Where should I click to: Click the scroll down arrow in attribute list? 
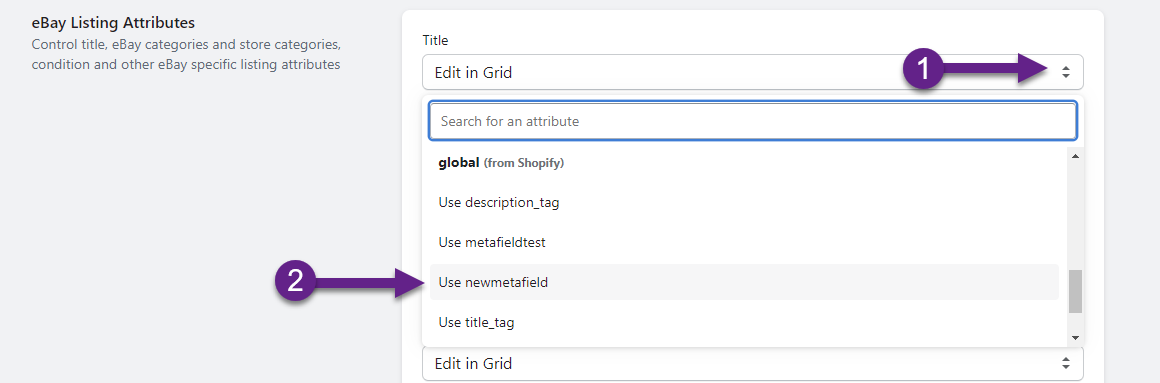[x=1075, y=337]
